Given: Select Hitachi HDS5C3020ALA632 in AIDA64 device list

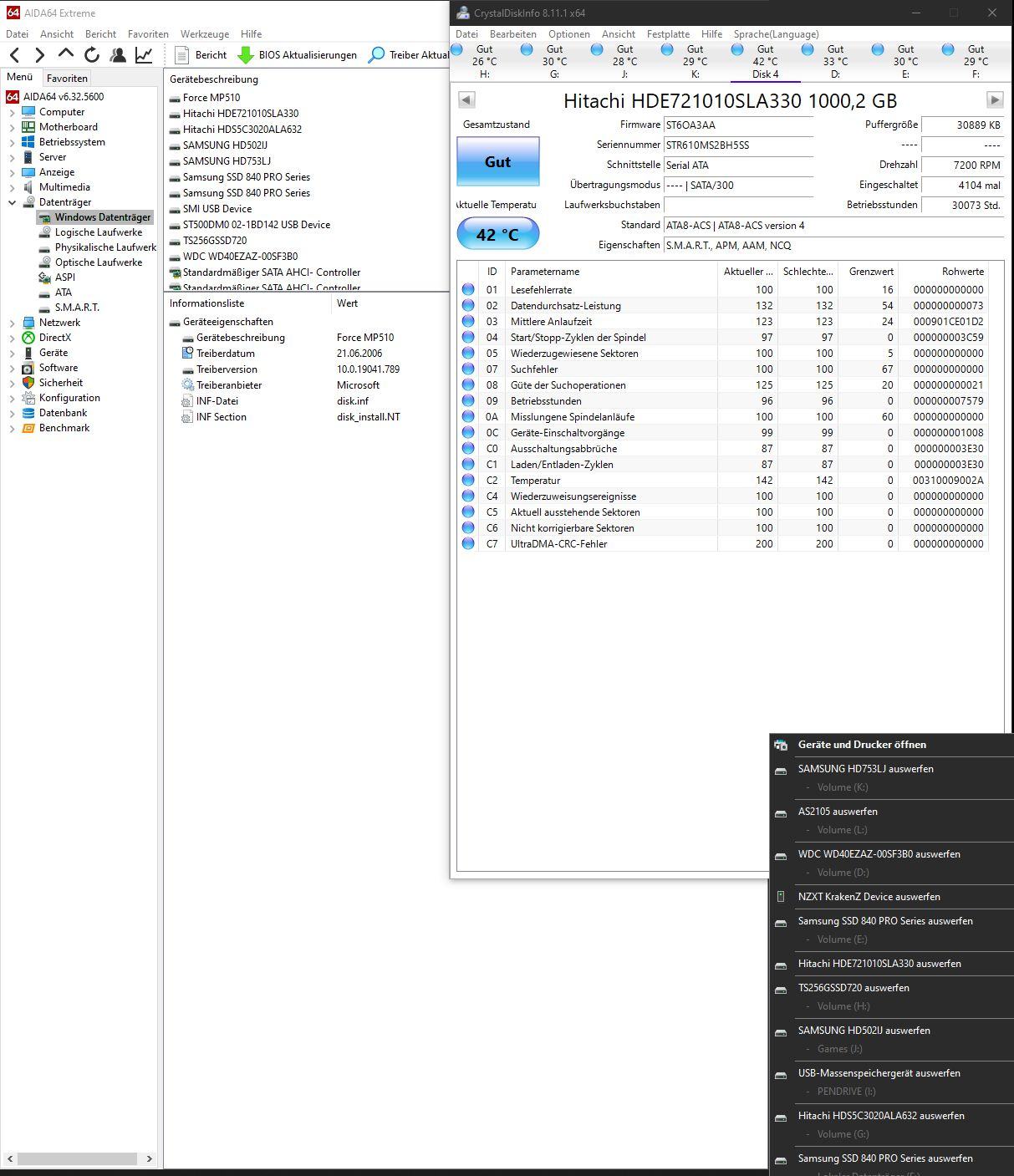Looking at the screenshot, I should point(242,130).
